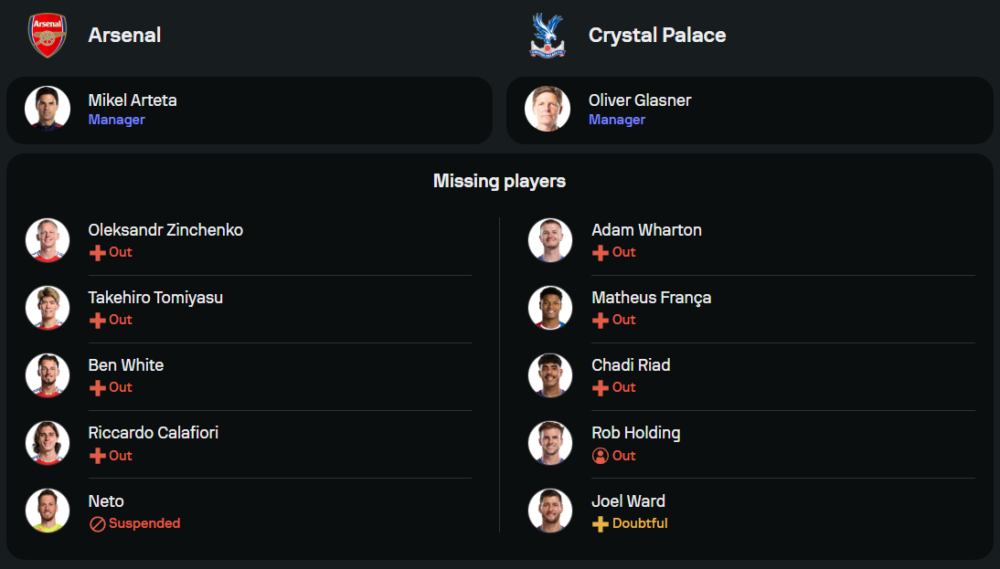Viewport: 1000px width, 569px height.
Task: Open Oliver Glasner's manager photo
Action: point(547,109)
